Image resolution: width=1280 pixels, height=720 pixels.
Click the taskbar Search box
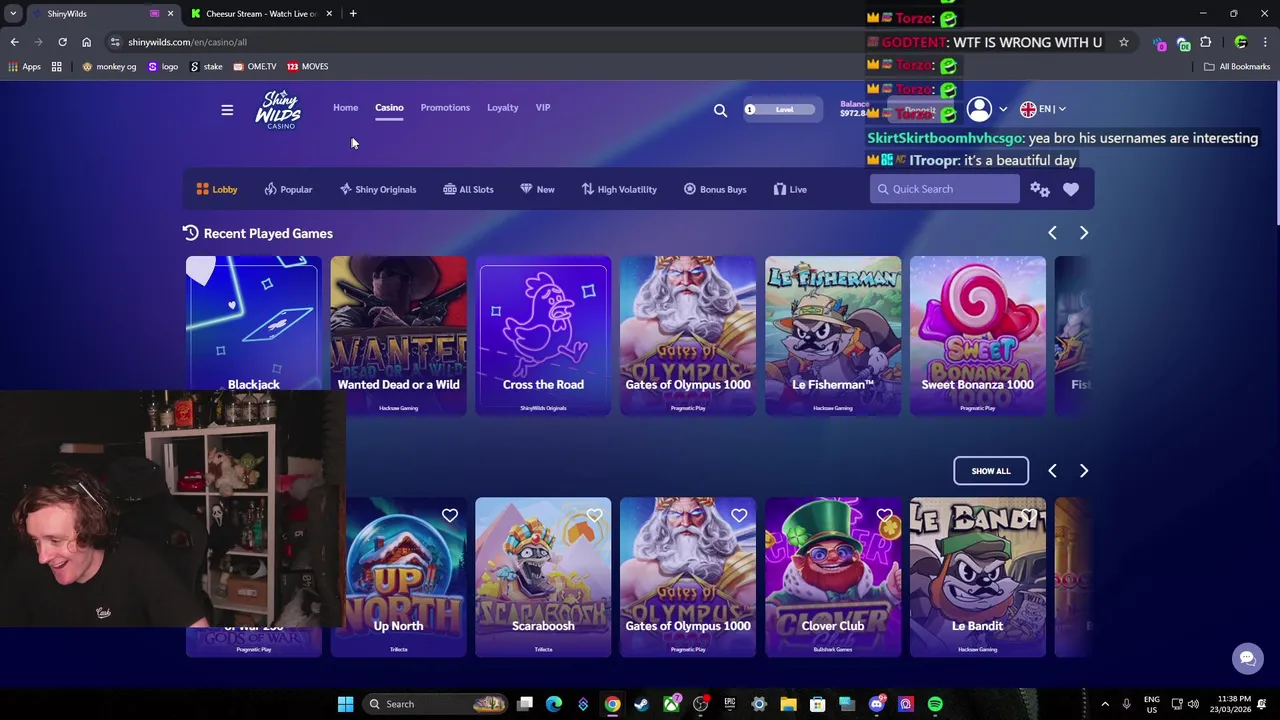tap(435, 704)
